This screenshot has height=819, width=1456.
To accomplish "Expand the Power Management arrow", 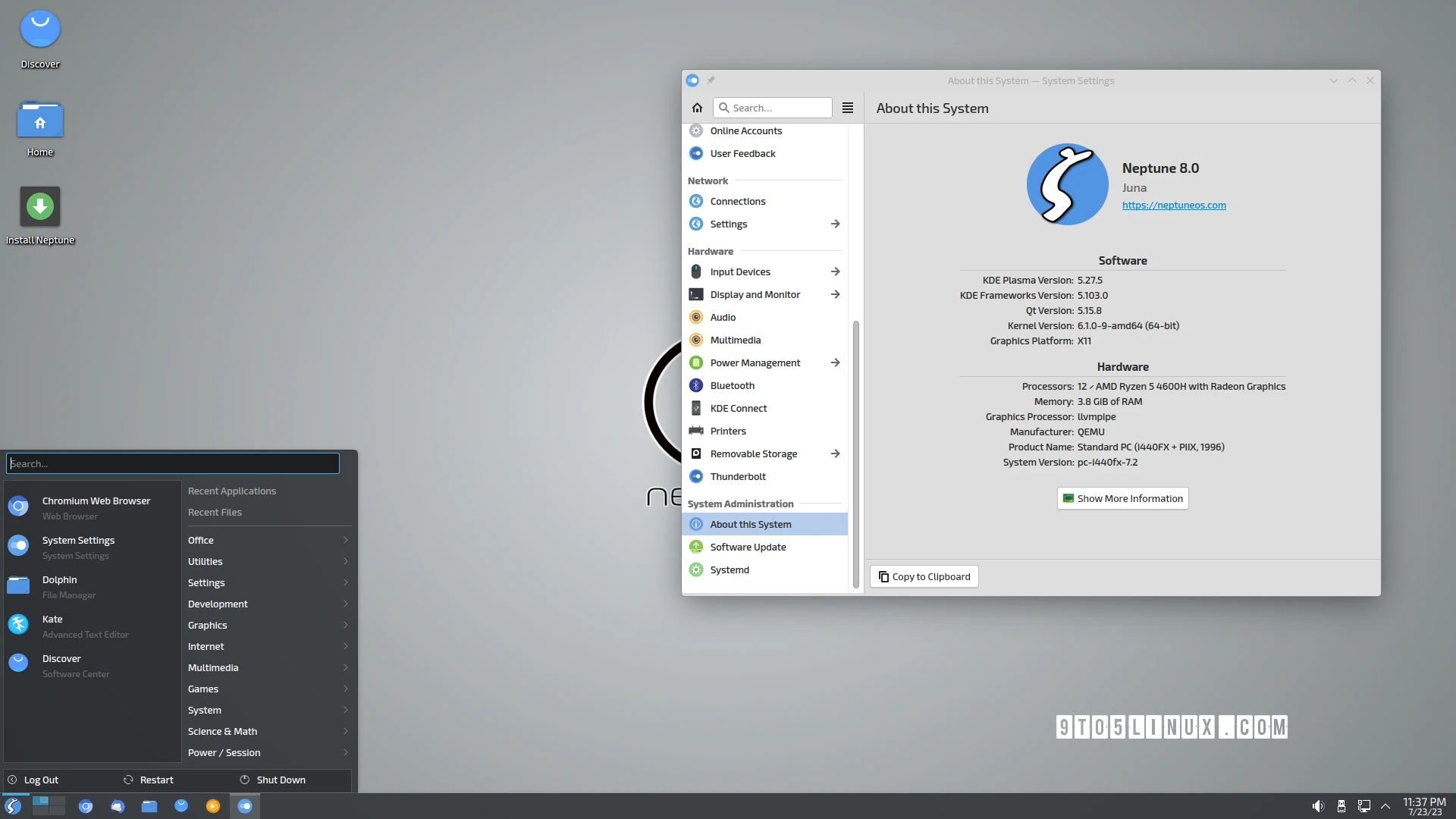I will [x=834, y=362].
